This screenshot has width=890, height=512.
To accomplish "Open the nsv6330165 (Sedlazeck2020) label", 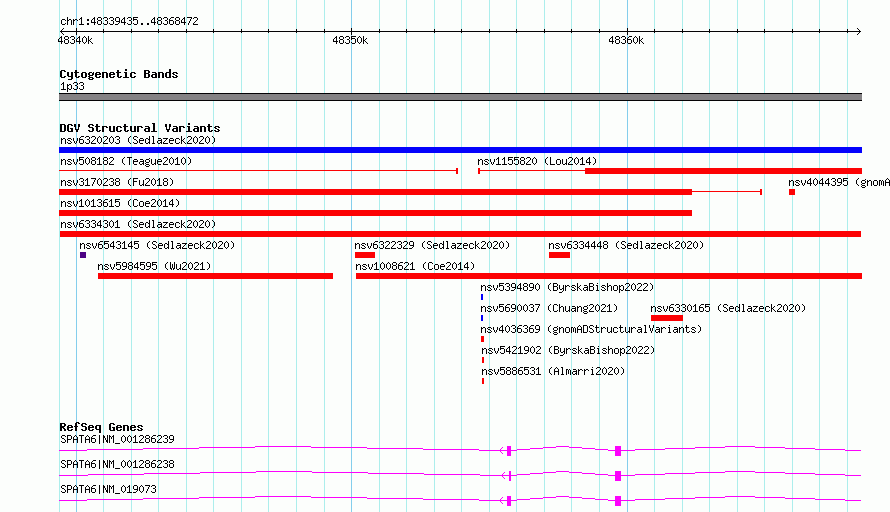I will tap(728, 308).
